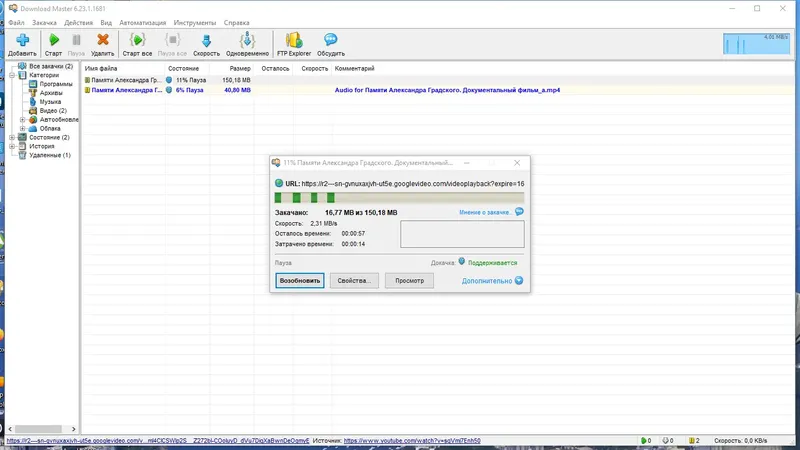Click the Музыка category icon
Image resolution: width=800 pixels, height=450 pixels.
(33, 102)
